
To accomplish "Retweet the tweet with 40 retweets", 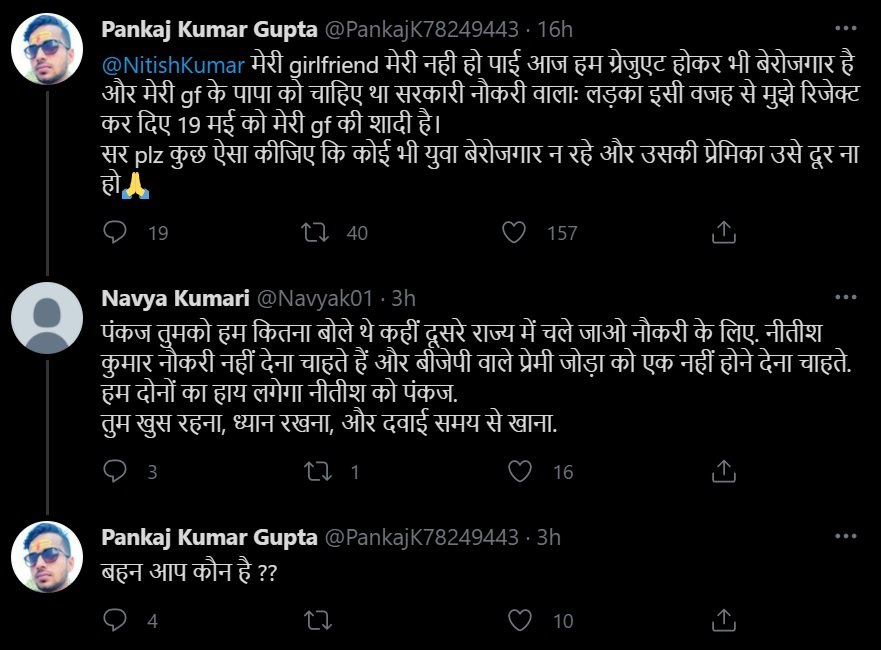I will pyautogui.click(x=315, y=233).
